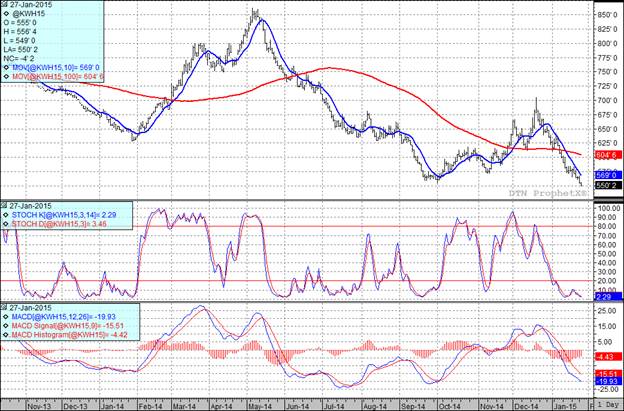Viewport: 624px width, 411px height.
Task: Click the diamond marker beside STOCH D
Action: (x=6, y=224)
